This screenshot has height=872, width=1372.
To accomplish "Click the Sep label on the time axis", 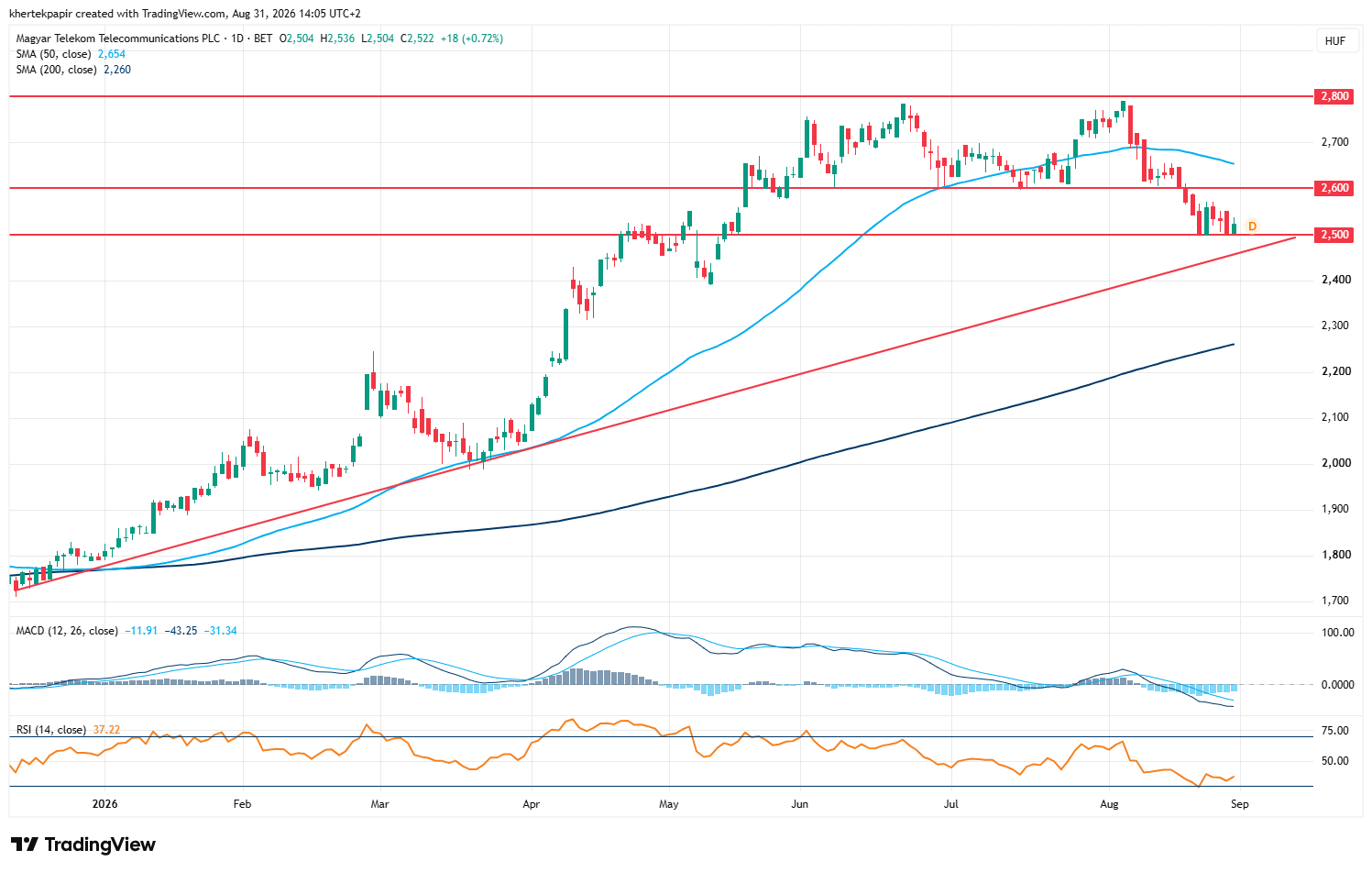I will [1239, 804].
